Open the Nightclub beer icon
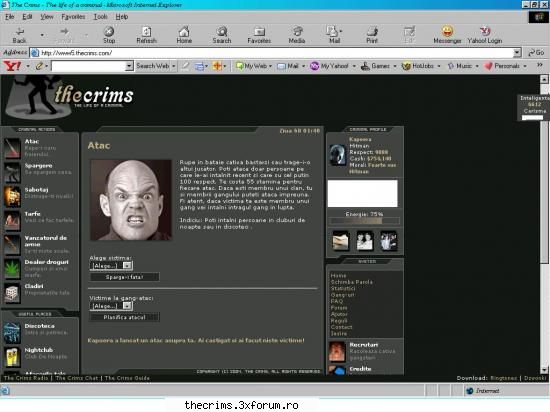 pyautogui.click(x=12, y=356)
